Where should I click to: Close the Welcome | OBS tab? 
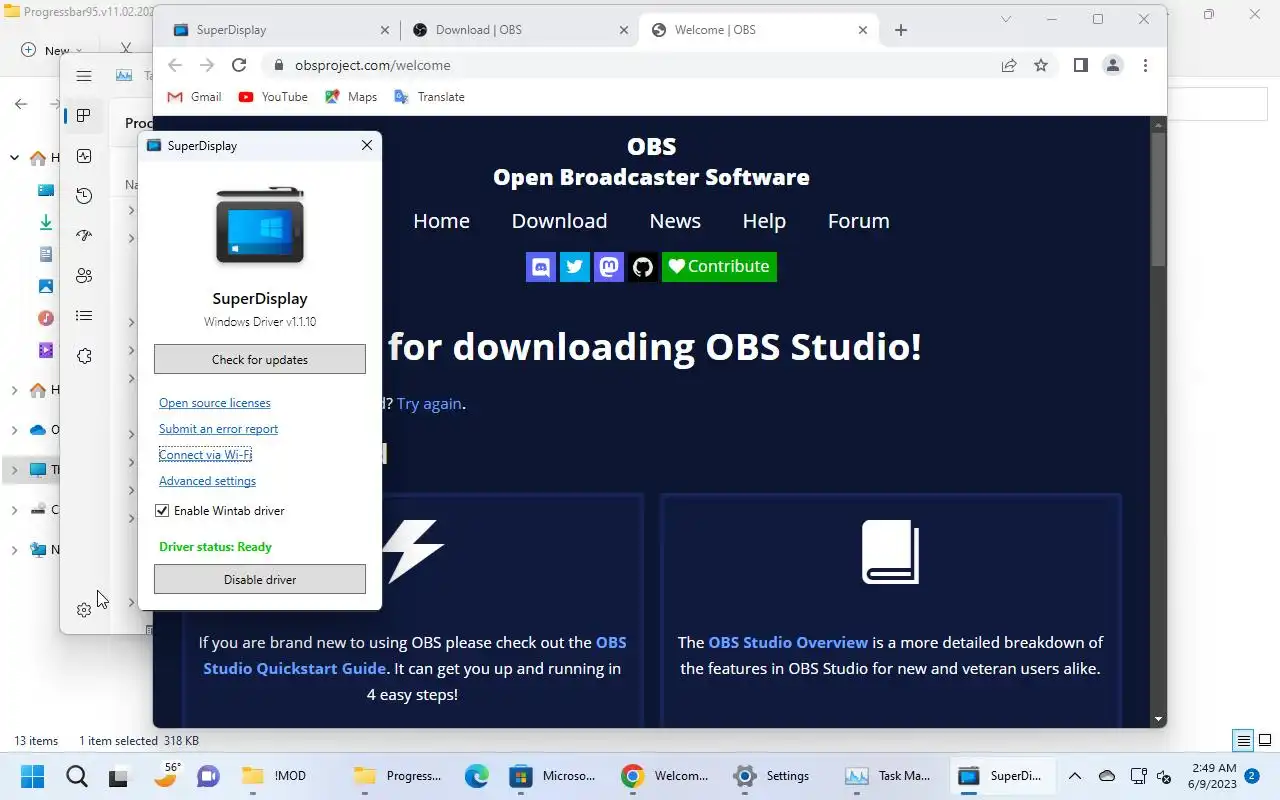[863, 30]
